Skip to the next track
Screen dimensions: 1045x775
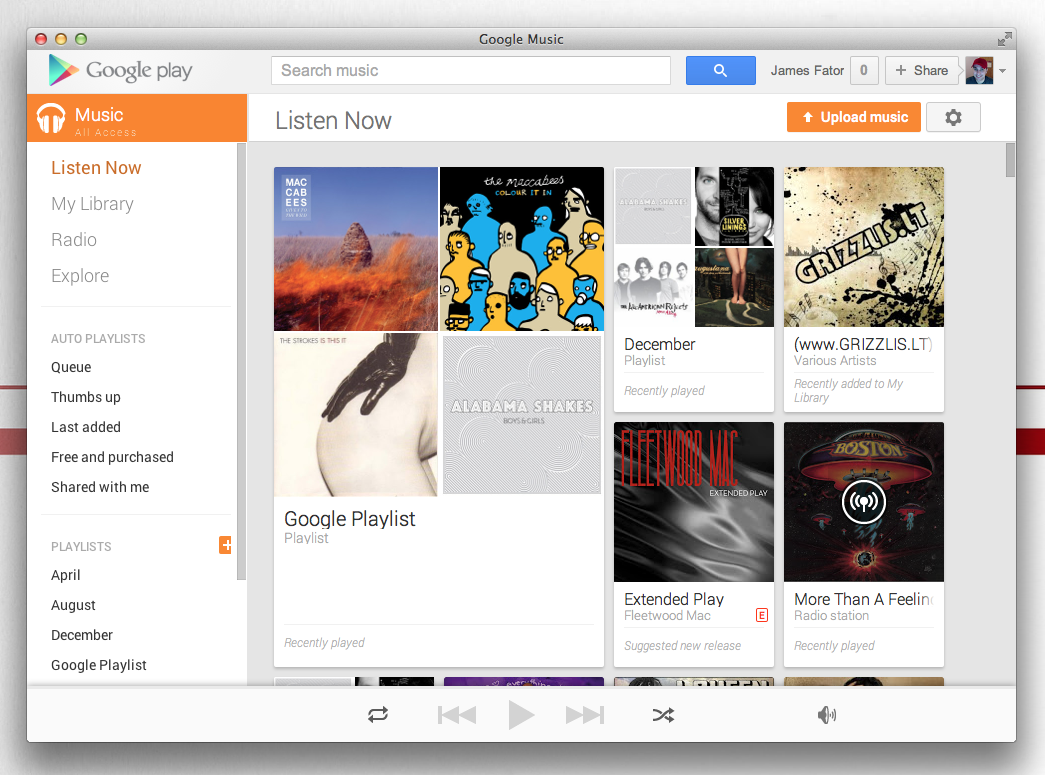tap(584, 715)
